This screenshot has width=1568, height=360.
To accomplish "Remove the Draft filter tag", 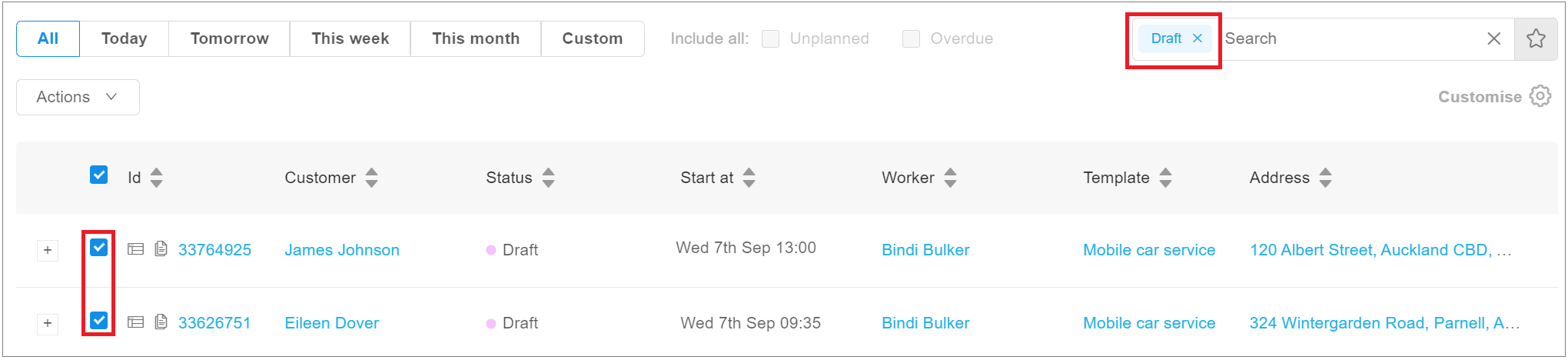I will tap(1198, 38).
